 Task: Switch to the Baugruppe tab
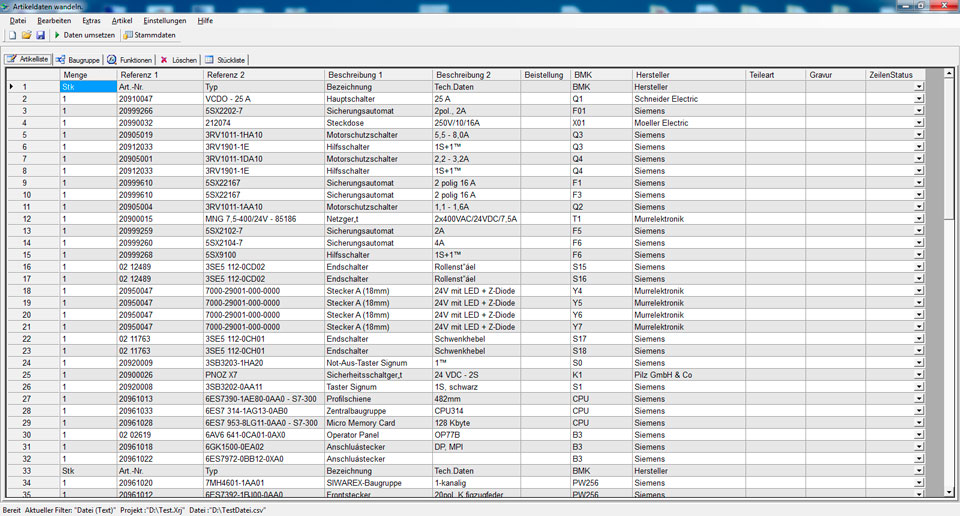[x=77, y=60]
